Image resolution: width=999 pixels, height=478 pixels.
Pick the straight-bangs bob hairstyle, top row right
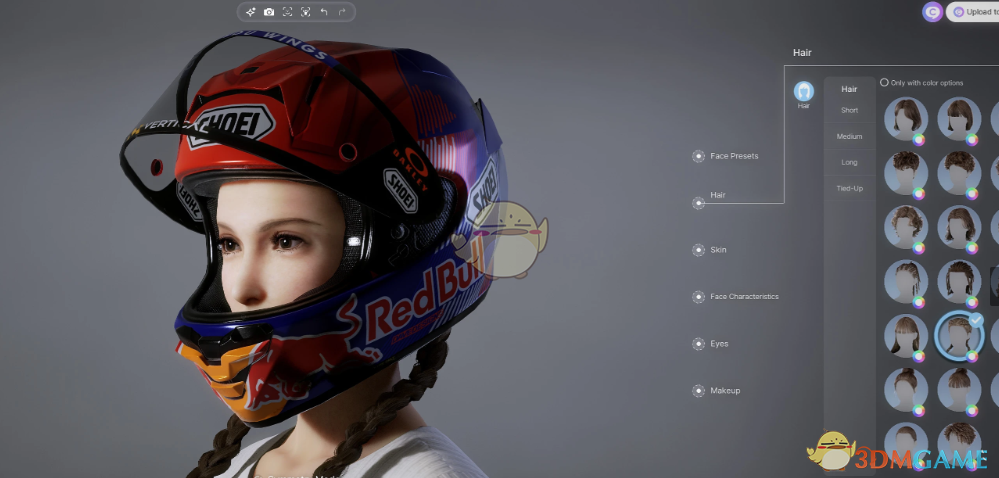(x=959, y=119)
